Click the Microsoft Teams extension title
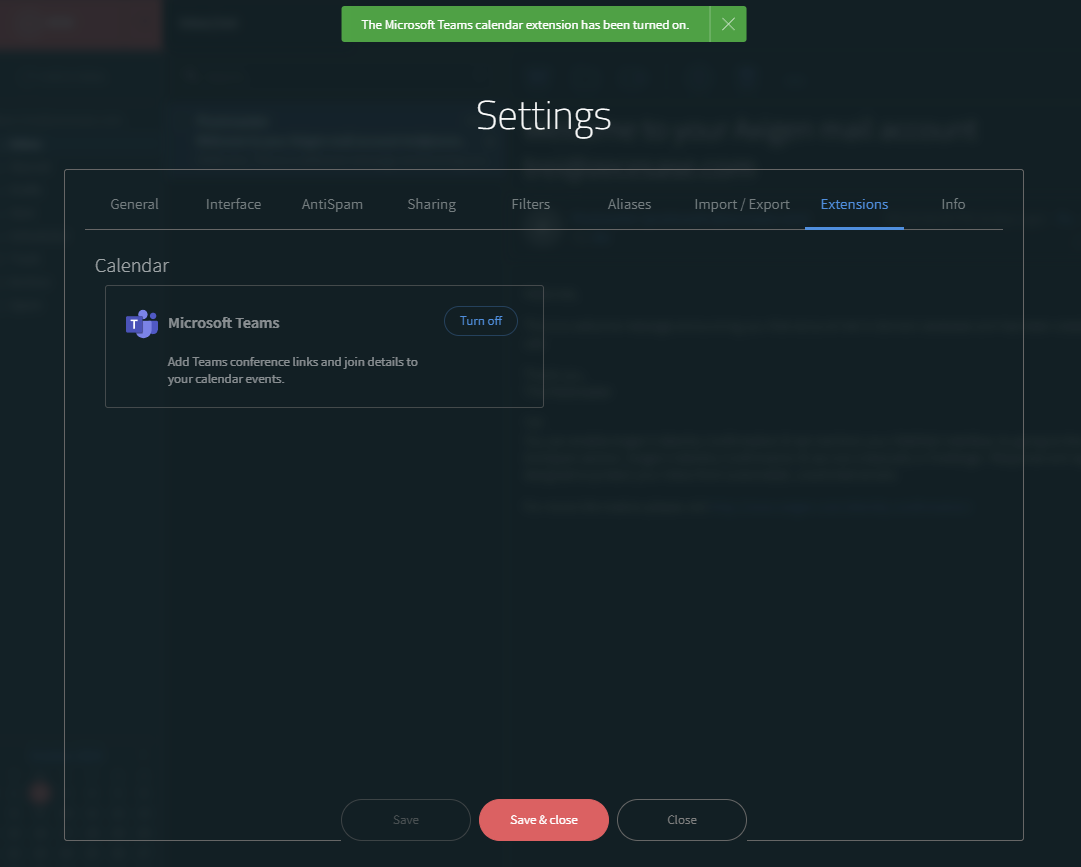 [223, 323]
